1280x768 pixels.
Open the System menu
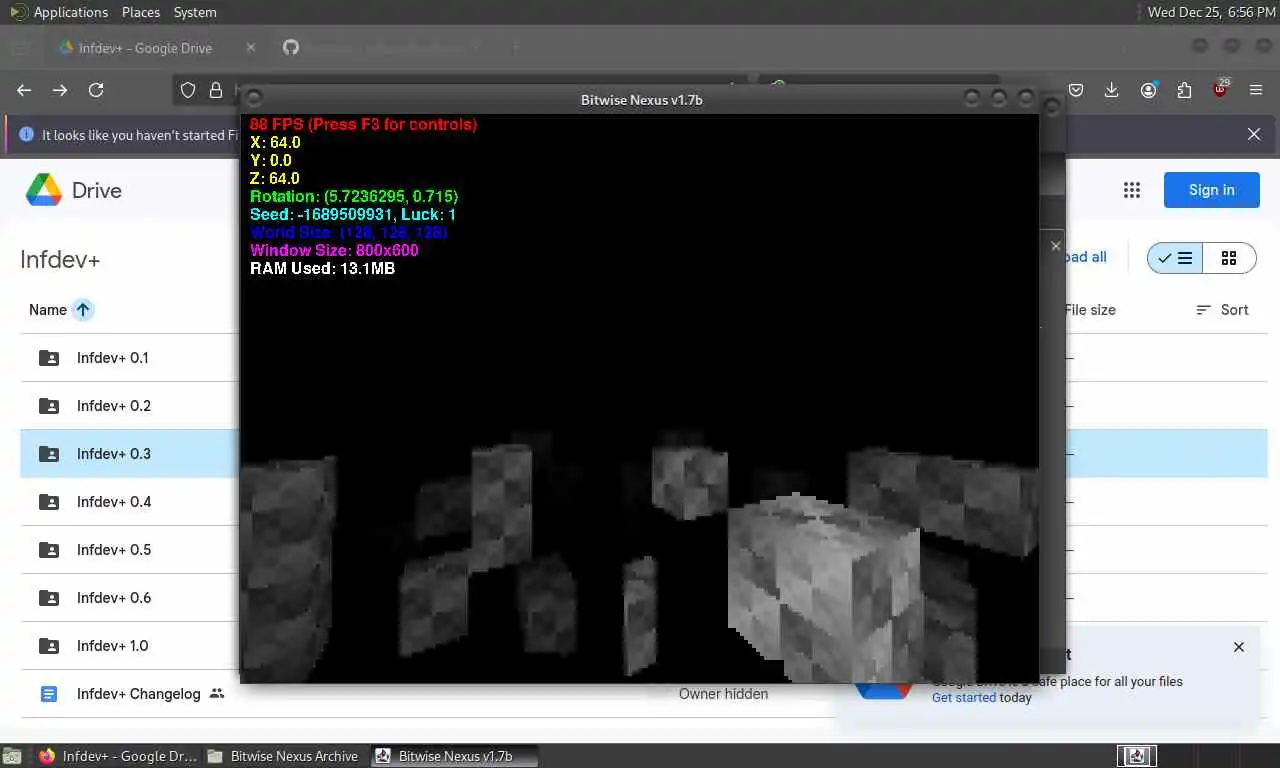coord(195,12)
